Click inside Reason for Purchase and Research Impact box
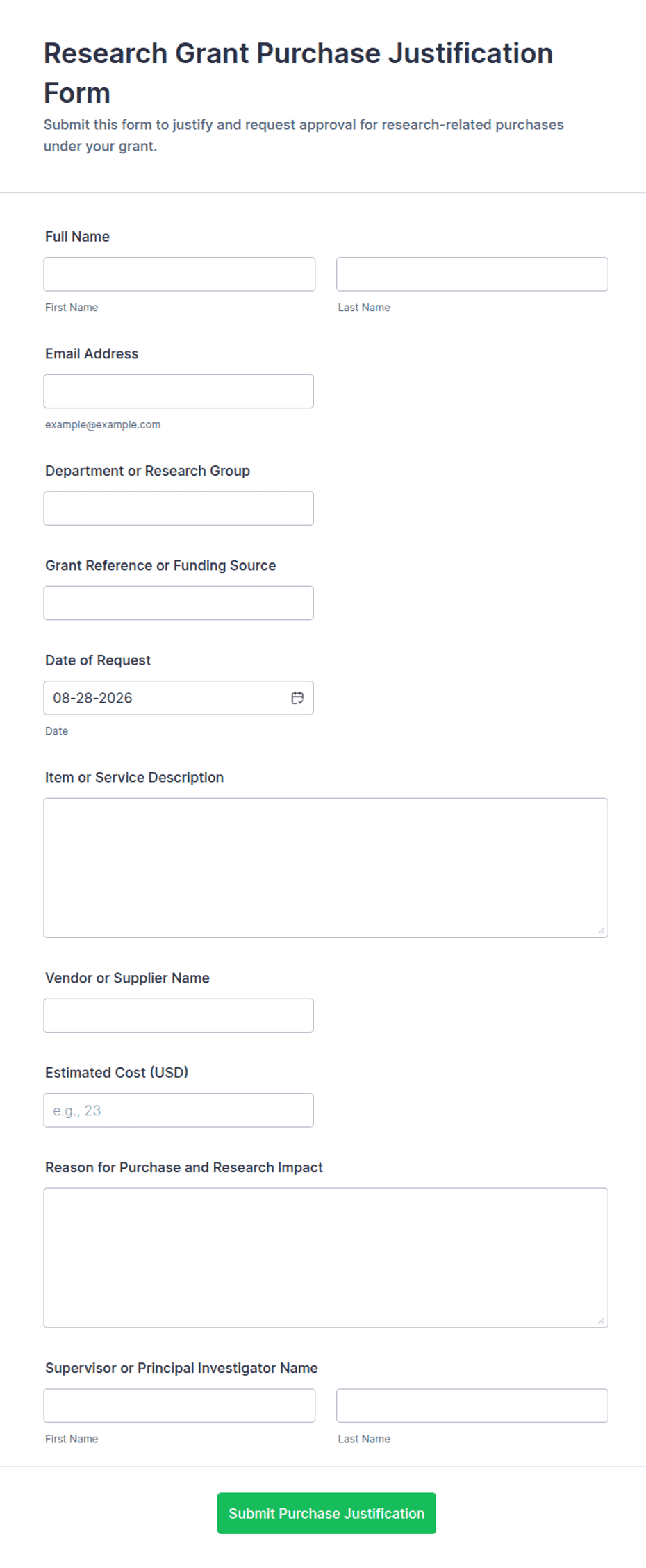This screenshot has width=646, height=1568. click(x=326, y=1258)
